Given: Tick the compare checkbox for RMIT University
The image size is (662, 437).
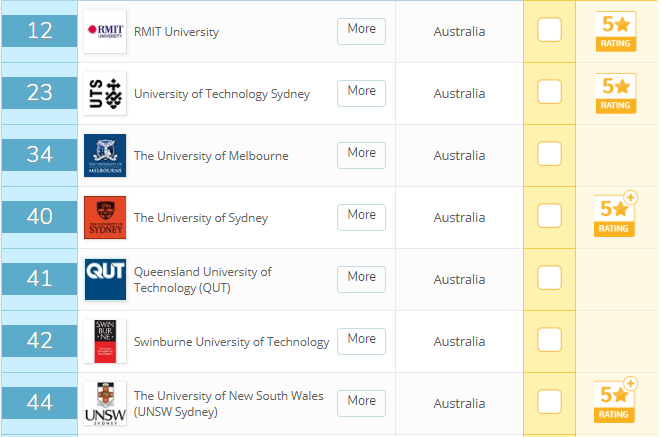Looking at the screenshot, I should click(x=549, y=30).
